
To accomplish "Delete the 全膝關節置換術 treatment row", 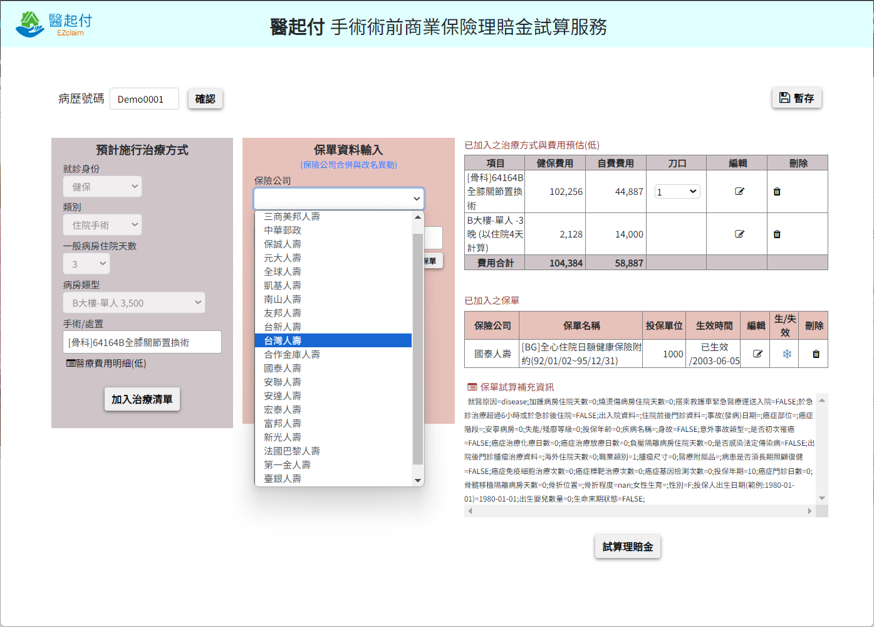I will (x=777, y=192).
